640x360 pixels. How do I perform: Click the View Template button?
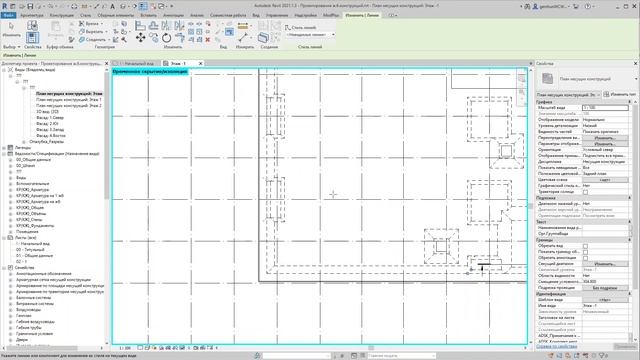(x=604, y=300)
